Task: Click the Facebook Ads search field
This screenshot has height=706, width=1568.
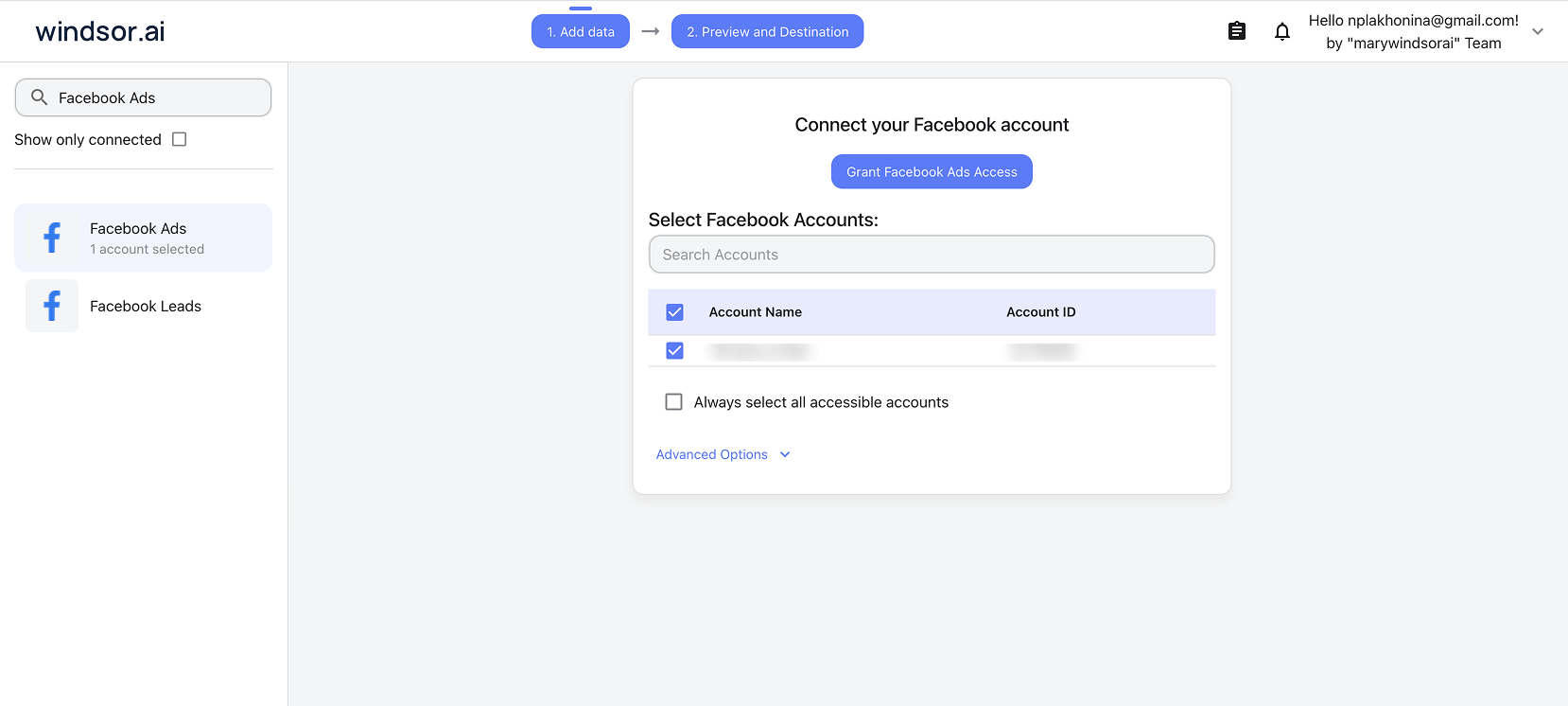Action: (x=143, y=97)
